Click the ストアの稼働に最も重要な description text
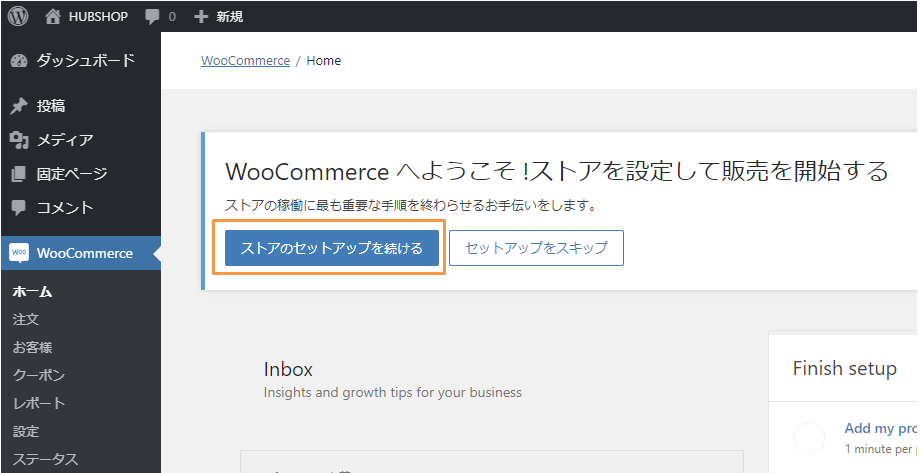920x473 pixels. point(411,206)
